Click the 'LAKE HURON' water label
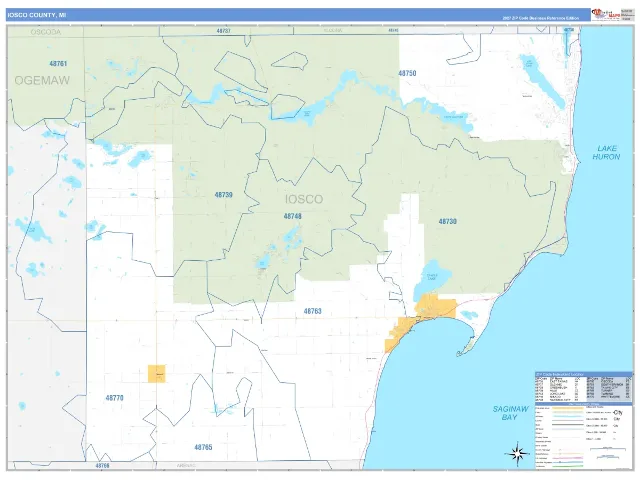Screen dimensions: 640x480 (606, 153)
